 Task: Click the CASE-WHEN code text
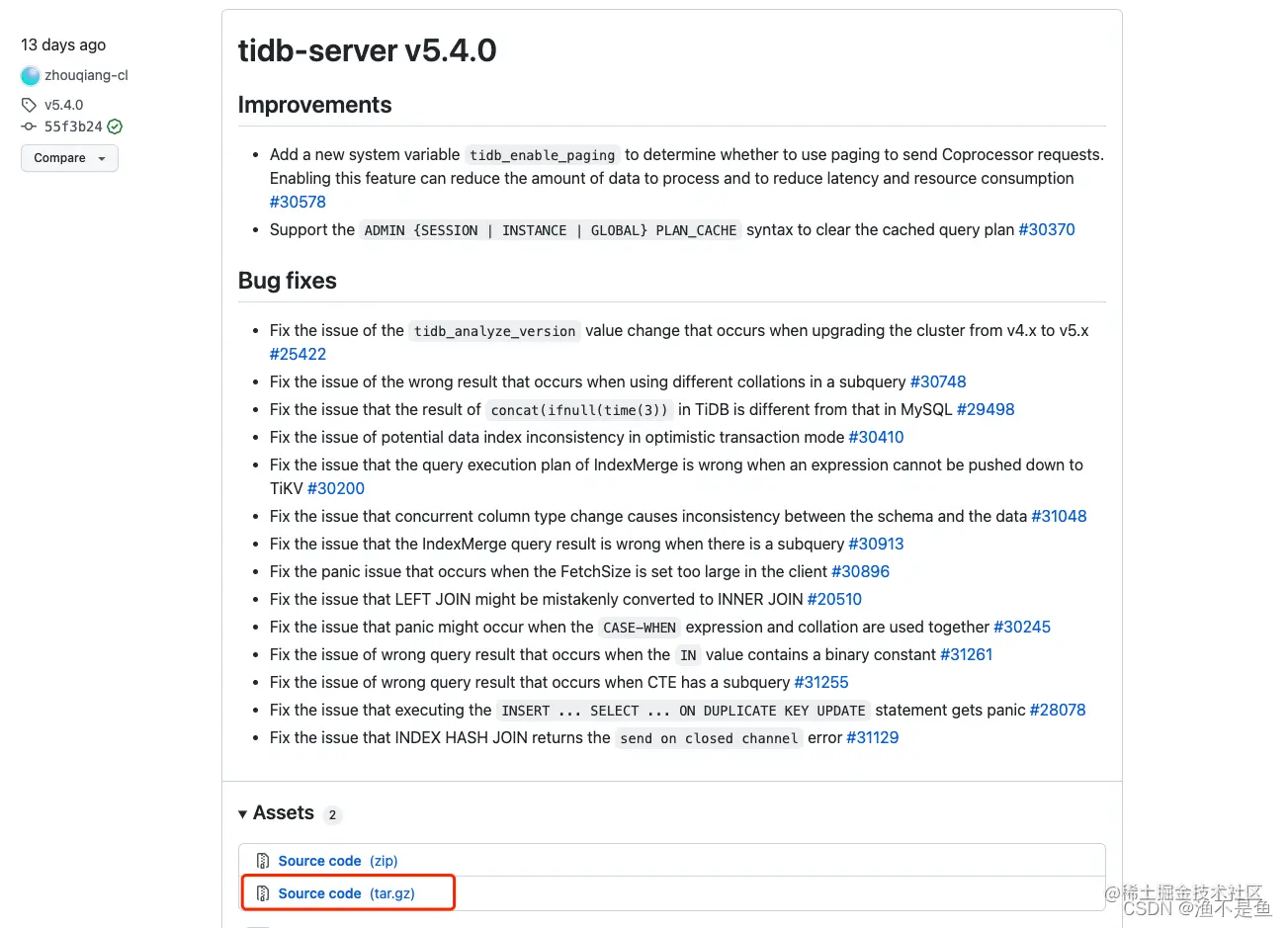[x=640, y=628]
